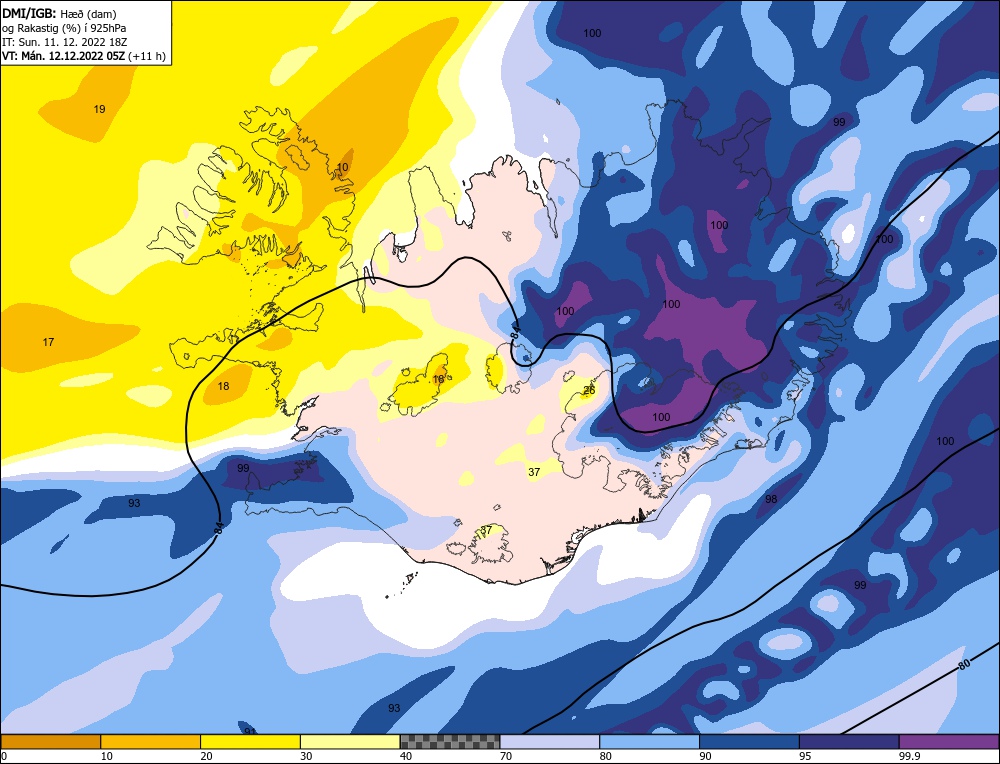The height and width of the screenshot is (764, 1000).
Task: Pick the bright yellow 20–30 legend swatch
Action: (x=251, y=741)
